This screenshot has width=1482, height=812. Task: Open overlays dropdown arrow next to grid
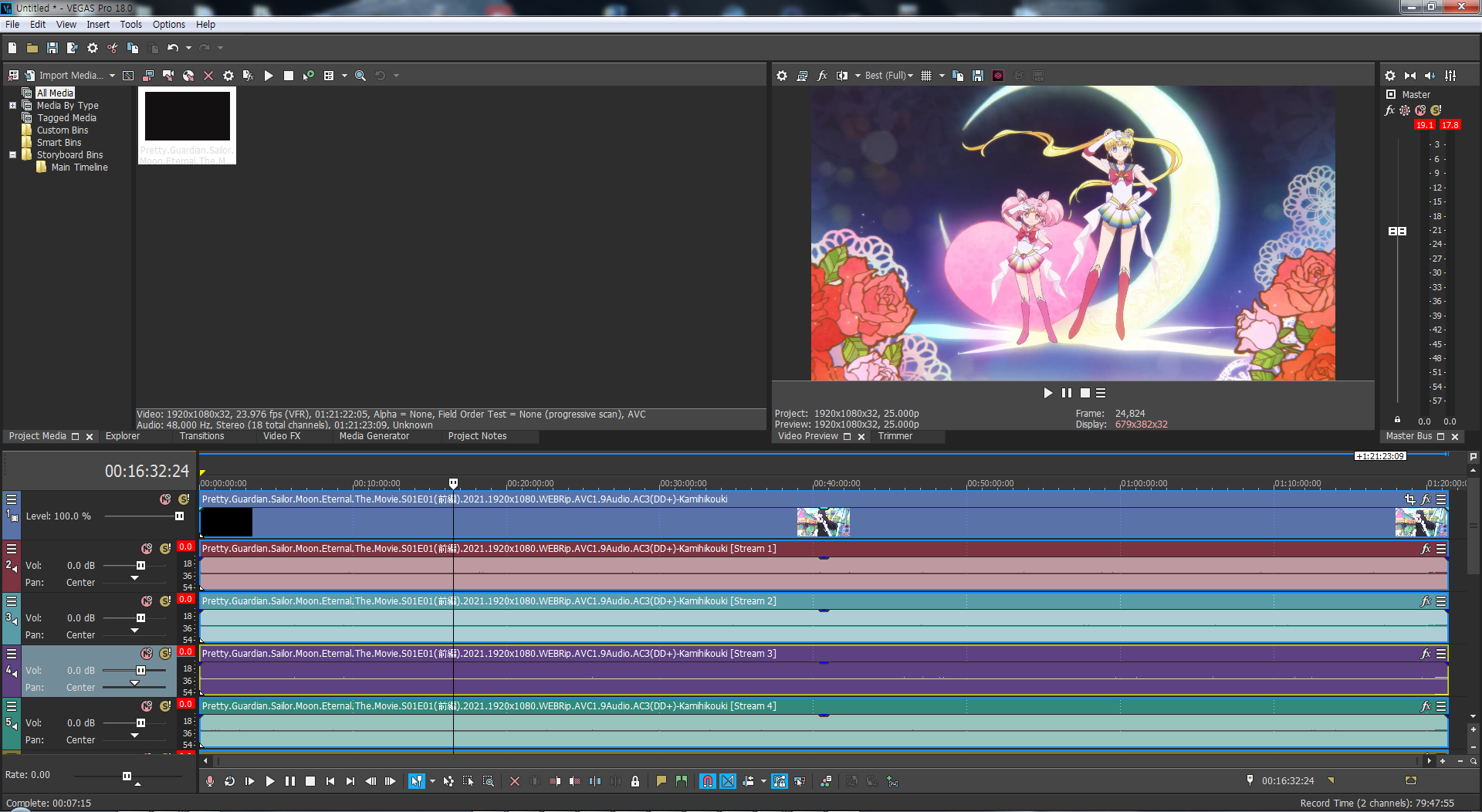942,76
